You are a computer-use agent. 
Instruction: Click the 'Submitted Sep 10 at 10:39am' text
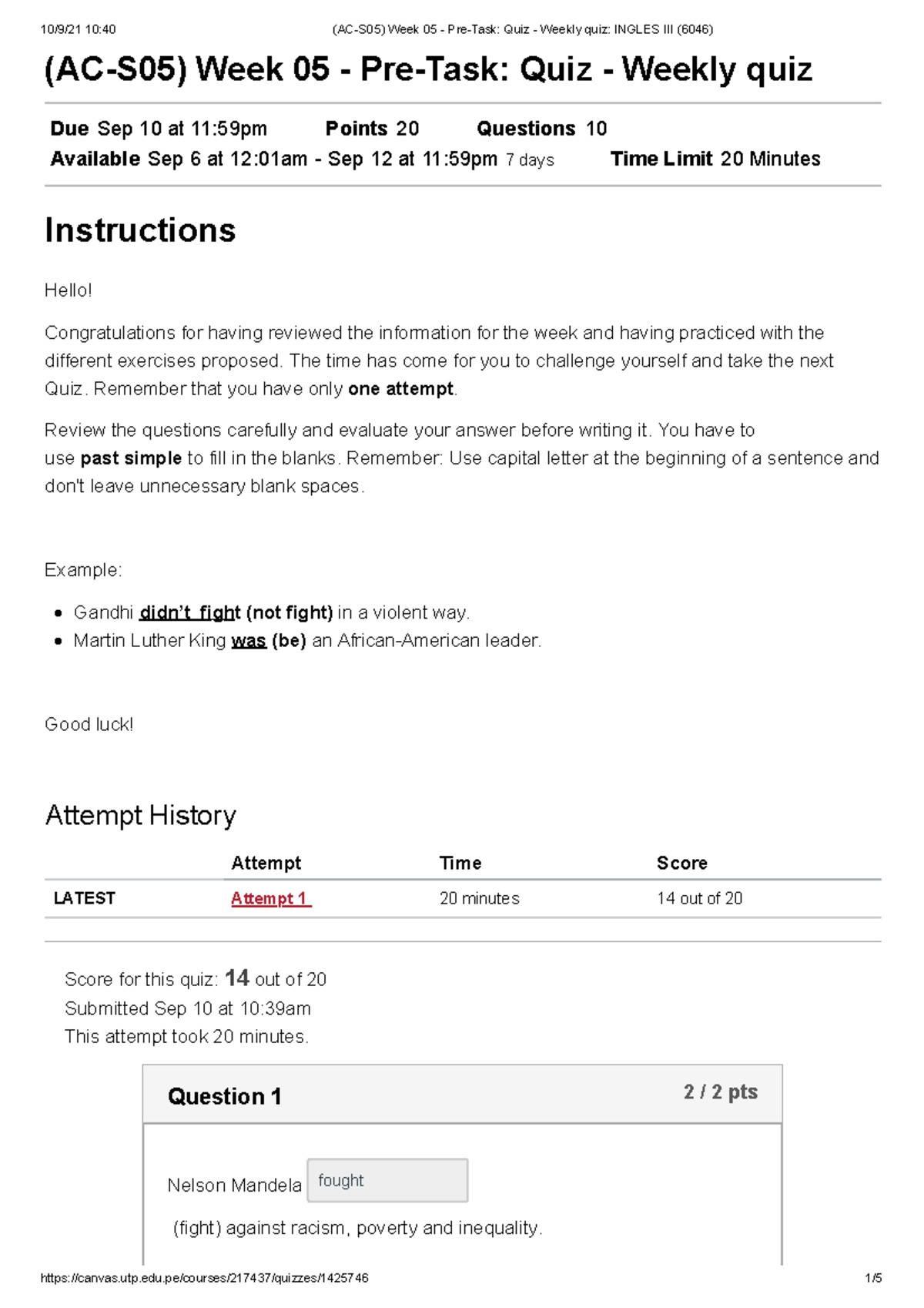click(187, 1008)
